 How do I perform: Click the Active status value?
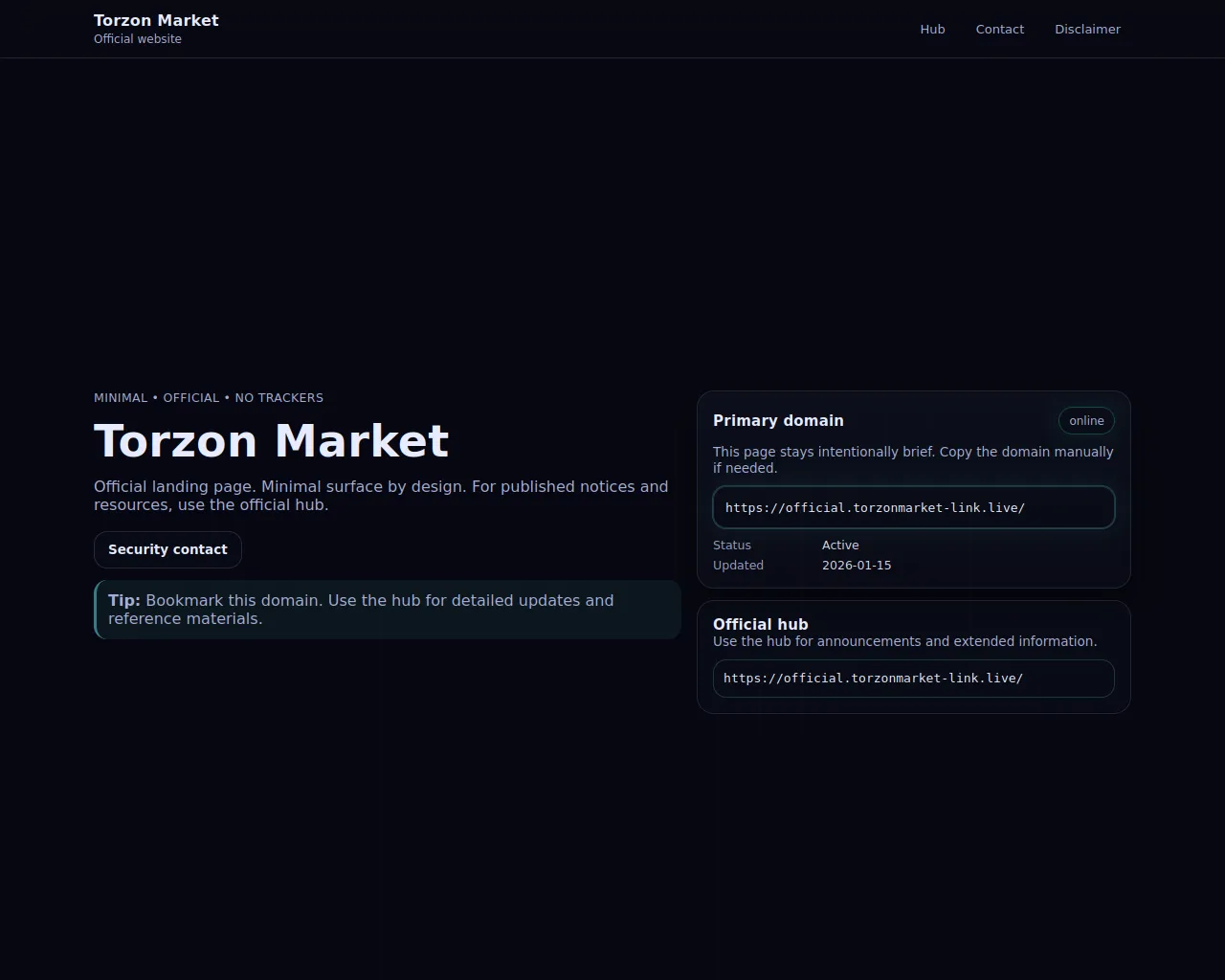(x=840, y=545)
